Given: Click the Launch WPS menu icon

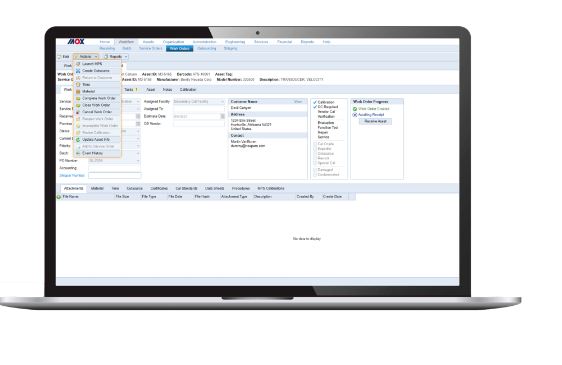Looking at the screenshot, I should click(78, 64).
